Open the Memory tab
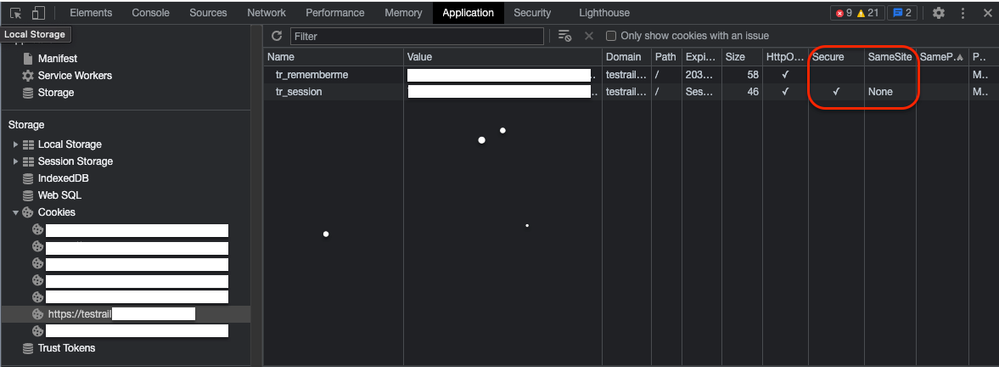This screenshot has width=999, height=367. pos(403,13)
